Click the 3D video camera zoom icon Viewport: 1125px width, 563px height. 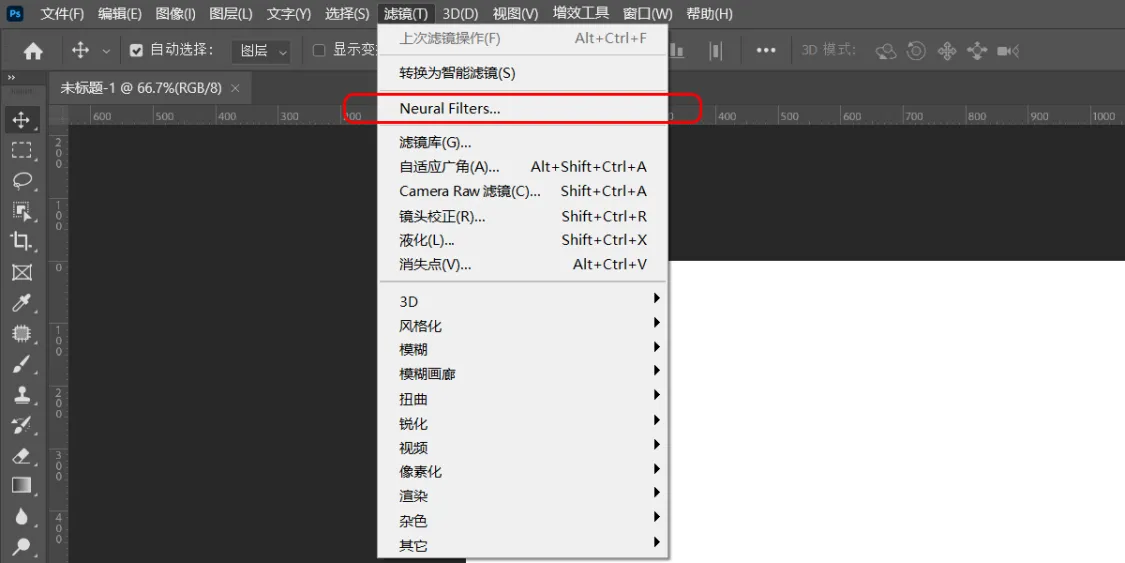1008,51
